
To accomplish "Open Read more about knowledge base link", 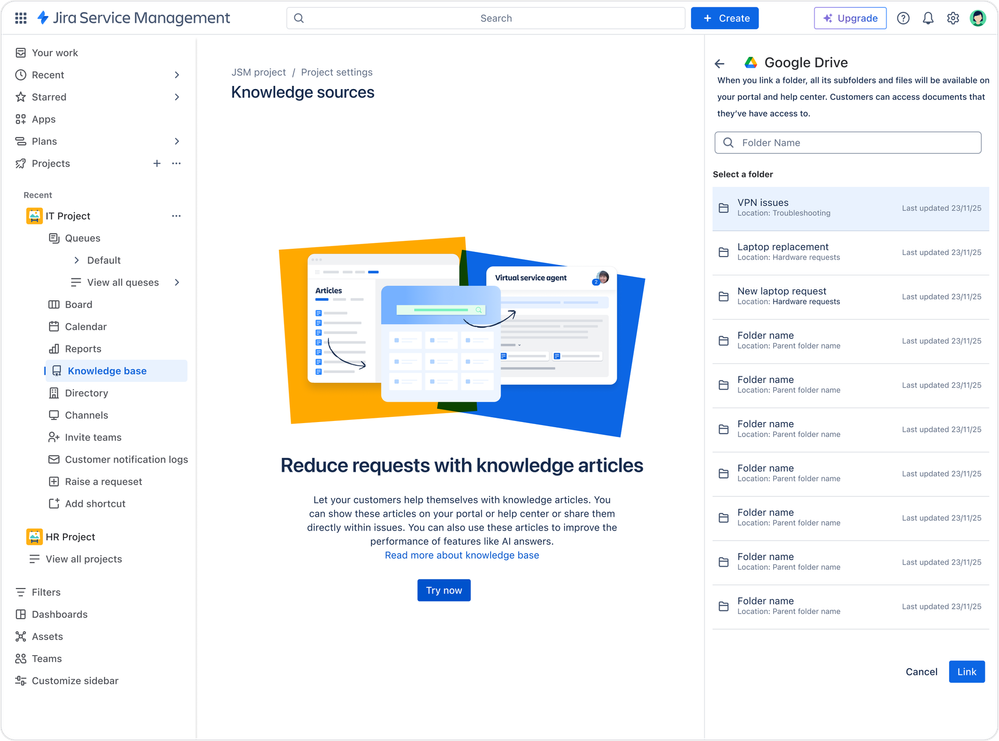I will pos(462,556).
